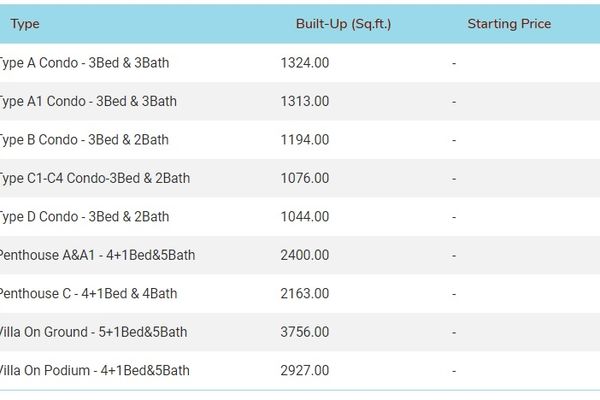
Task: Click the Starting Price column header
Action: [x=509, y=24]
